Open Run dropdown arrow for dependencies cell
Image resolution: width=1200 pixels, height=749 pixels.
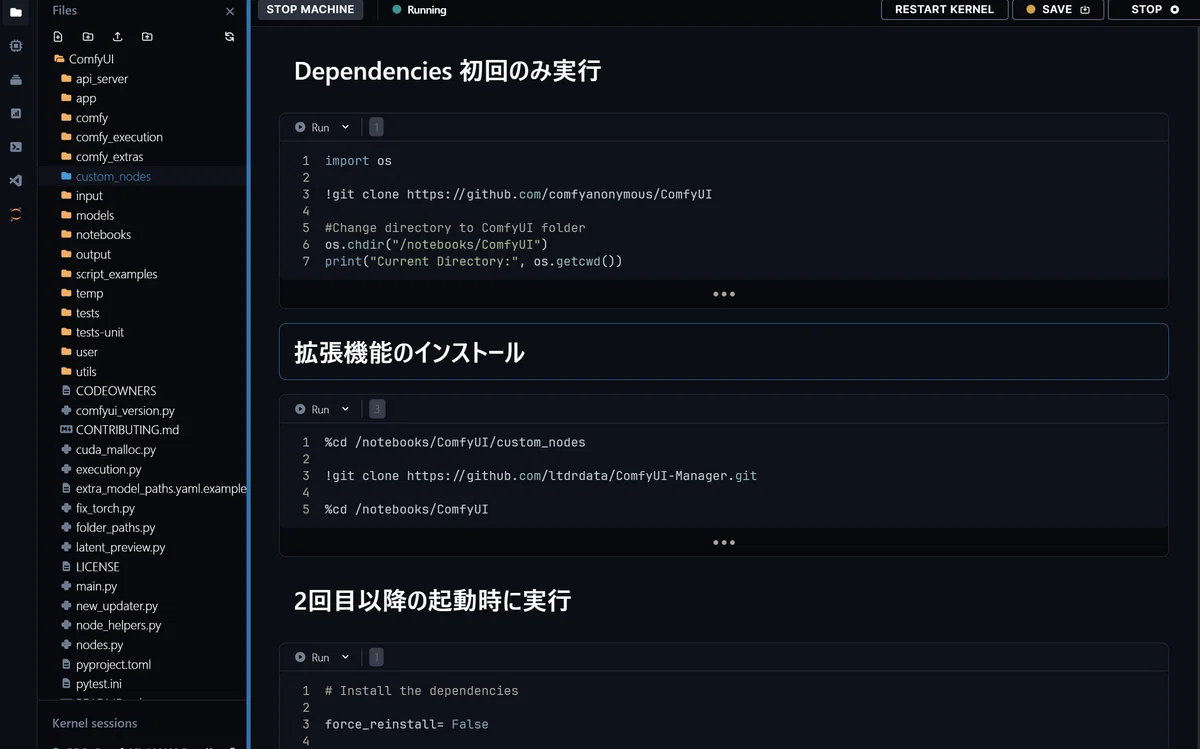346,657
